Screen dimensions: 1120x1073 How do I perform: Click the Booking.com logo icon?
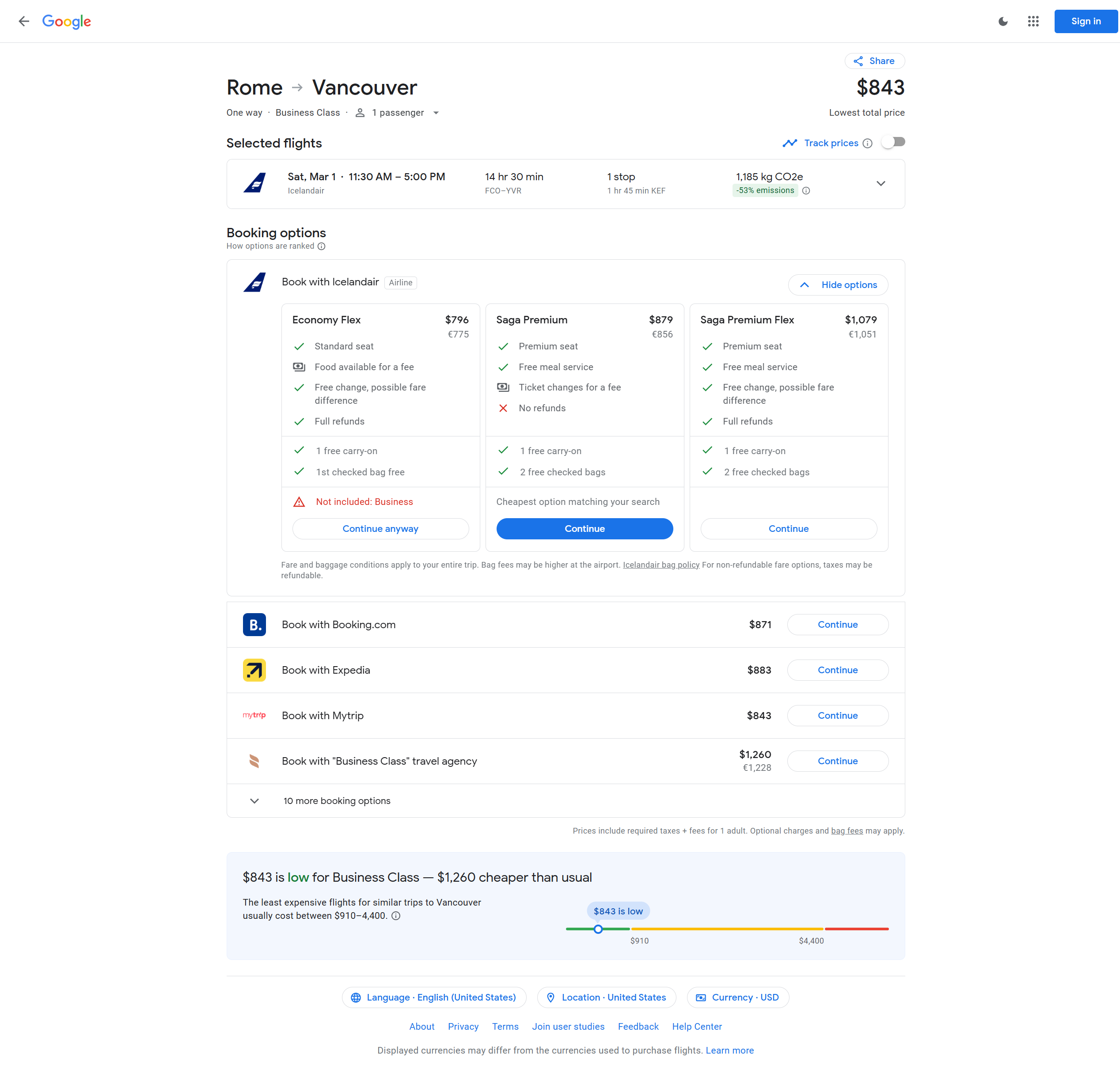tap(254, 625)
